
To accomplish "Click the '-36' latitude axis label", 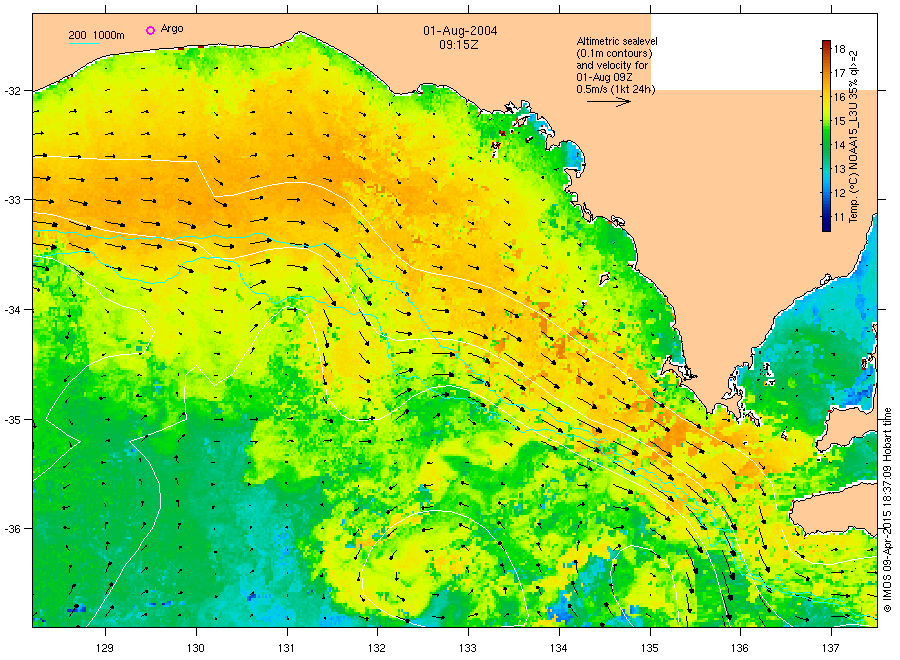I will pyautogui.click(x=13, y=529).
